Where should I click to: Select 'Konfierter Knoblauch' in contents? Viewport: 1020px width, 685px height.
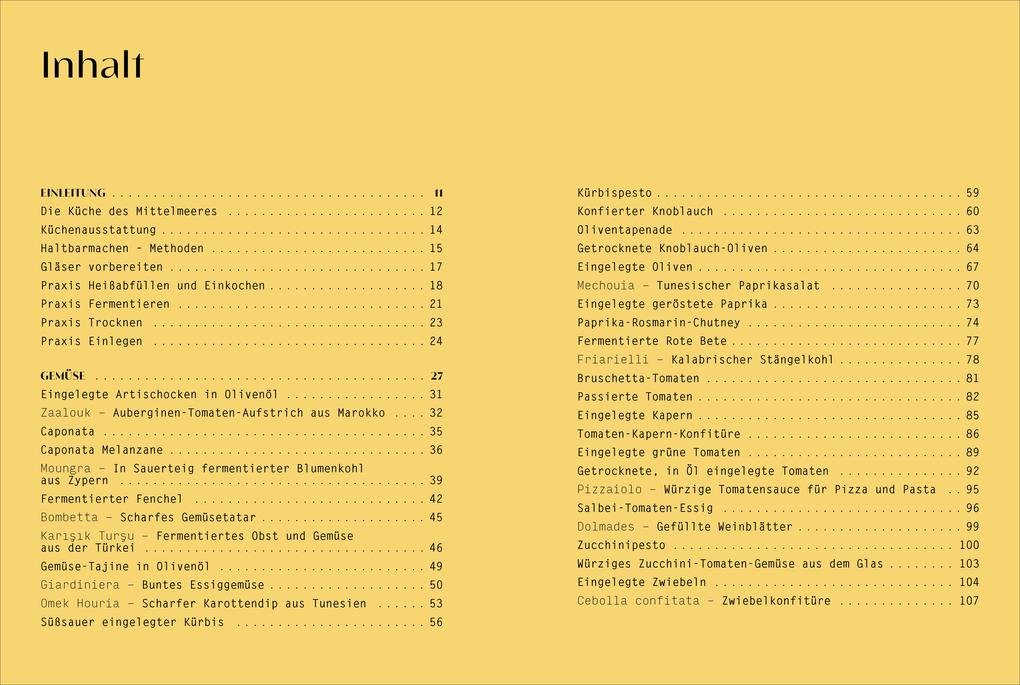coord(645,212)
